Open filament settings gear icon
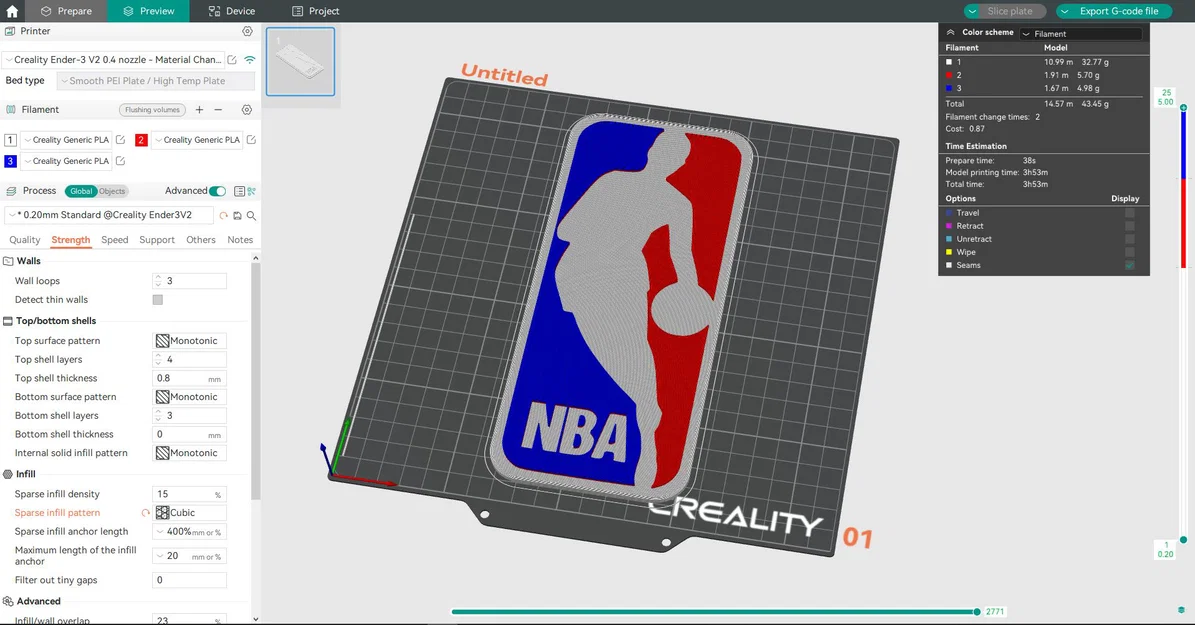Screen dimensions: 1195x625 [x=247, y=110]
